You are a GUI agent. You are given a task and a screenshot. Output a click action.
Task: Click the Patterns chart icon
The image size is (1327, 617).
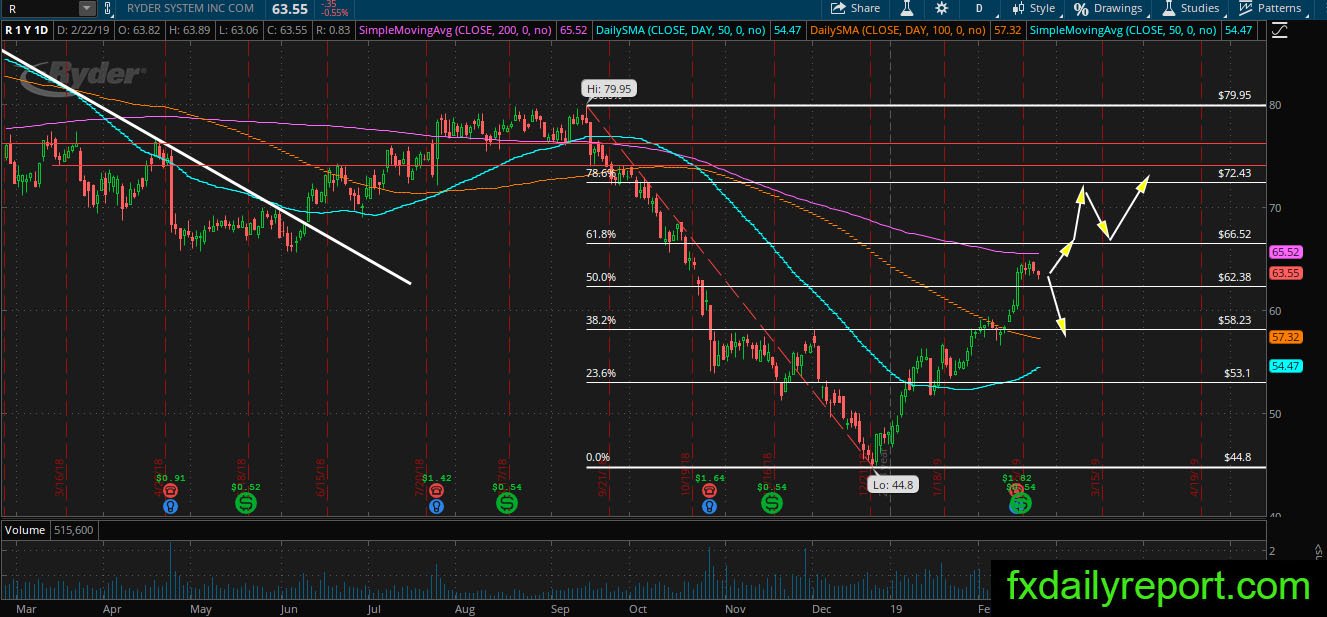coord(1245,8)
